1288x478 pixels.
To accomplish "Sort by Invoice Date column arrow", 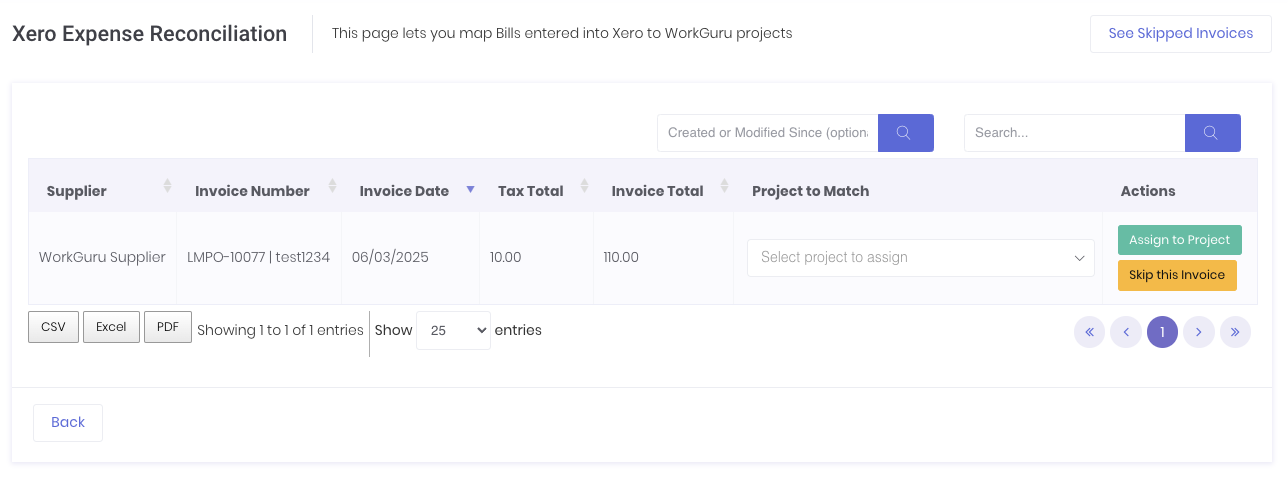I will tap(470, 189).
